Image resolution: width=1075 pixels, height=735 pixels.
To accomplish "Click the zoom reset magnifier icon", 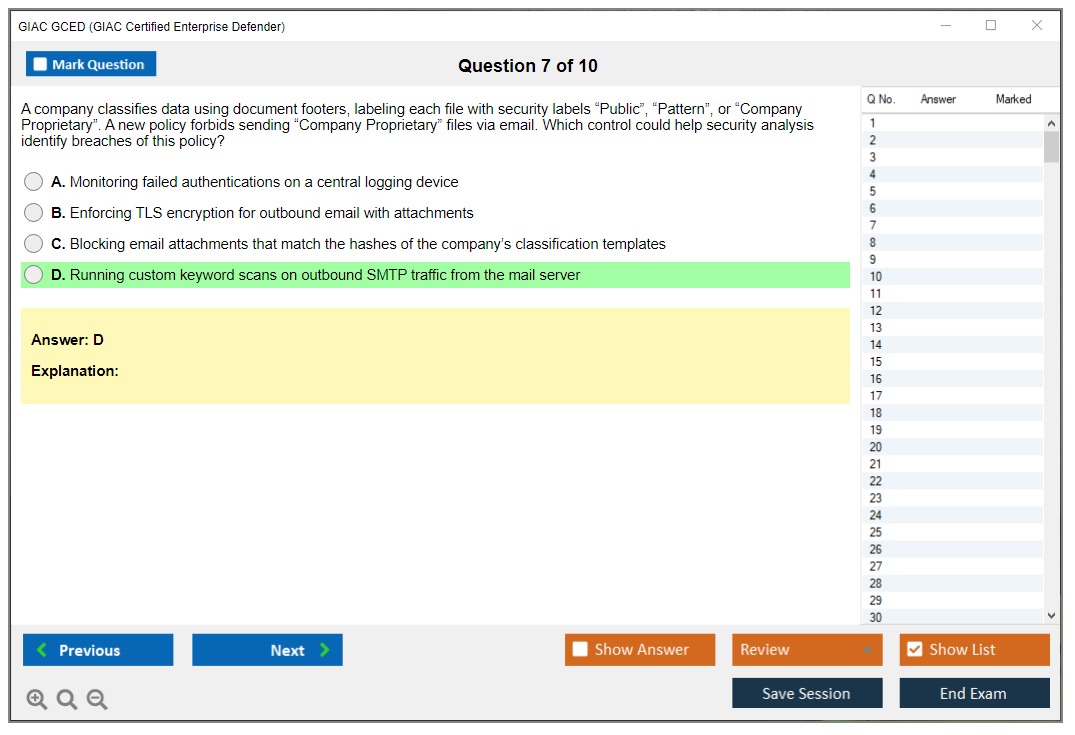I will click(x=67, y=700).
